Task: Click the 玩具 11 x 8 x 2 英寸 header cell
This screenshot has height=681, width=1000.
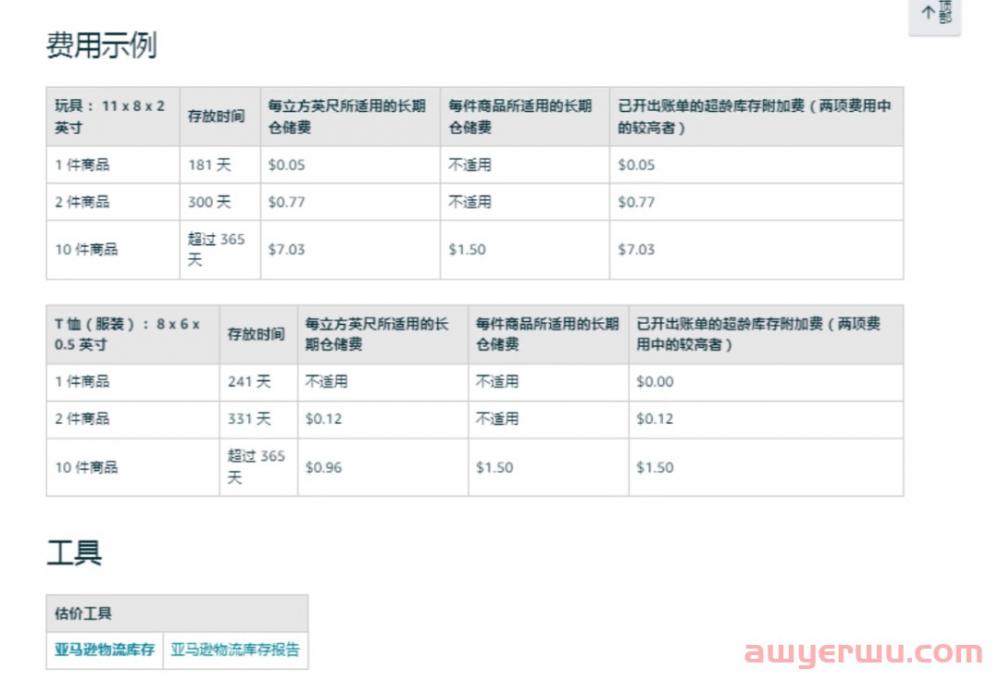Action: pyautogui.click(x=113, y=117)
